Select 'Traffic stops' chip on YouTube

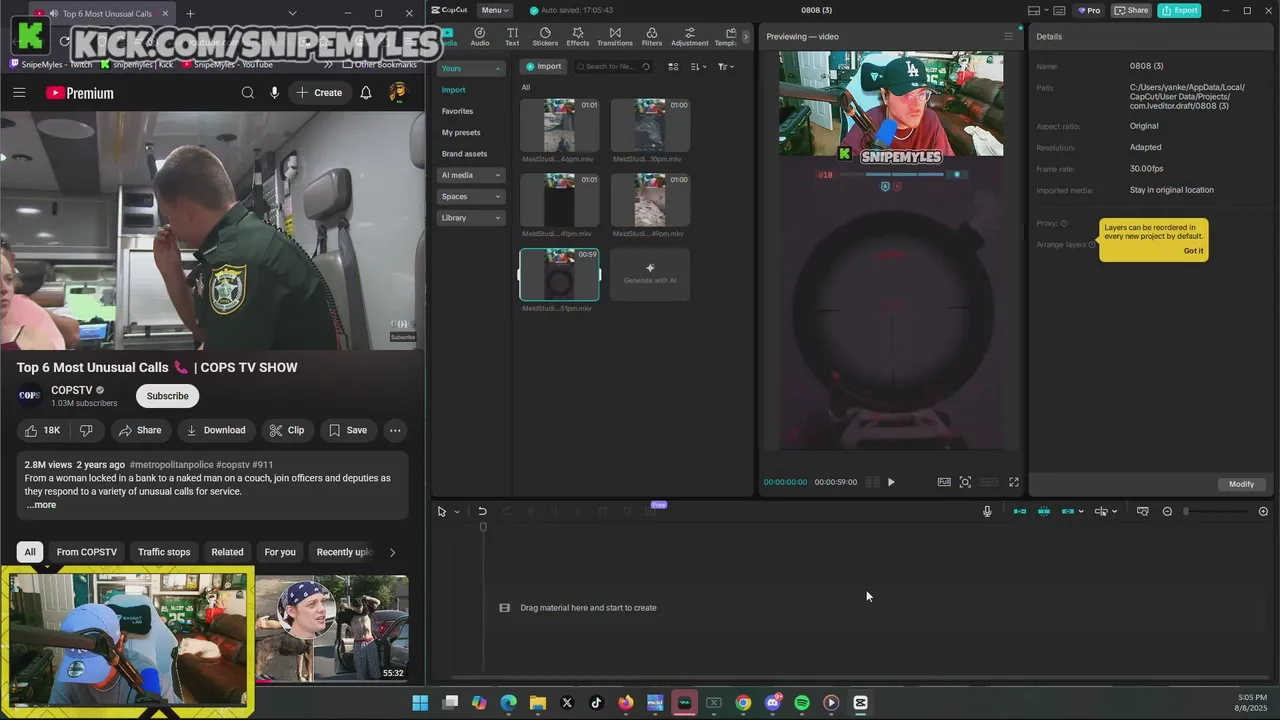[x=164, y=552]
